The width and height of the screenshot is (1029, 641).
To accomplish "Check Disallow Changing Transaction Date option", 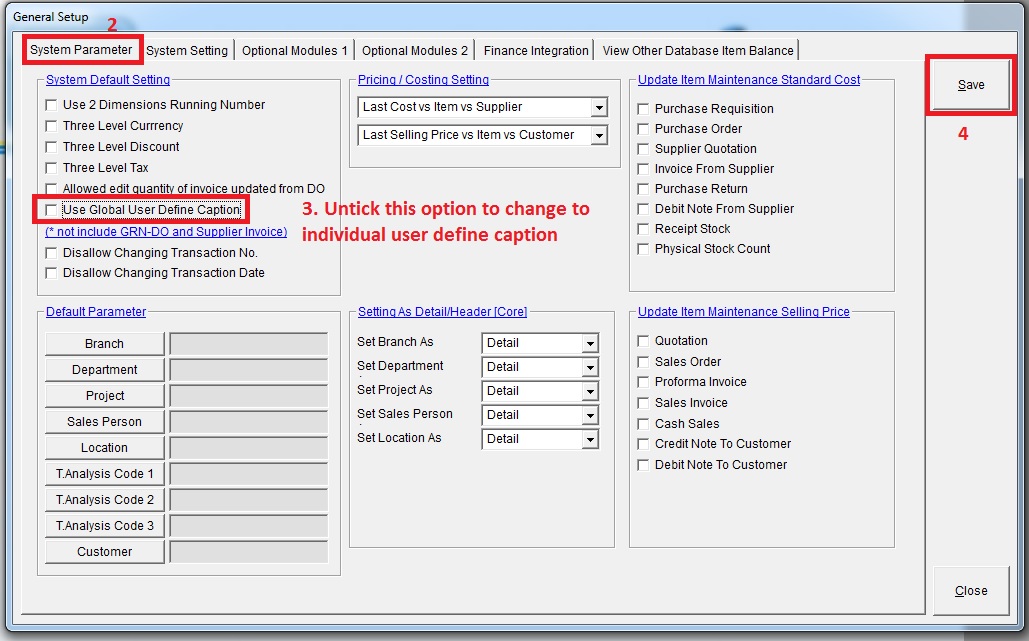I will pyautogui.click(x=51, y=273).
